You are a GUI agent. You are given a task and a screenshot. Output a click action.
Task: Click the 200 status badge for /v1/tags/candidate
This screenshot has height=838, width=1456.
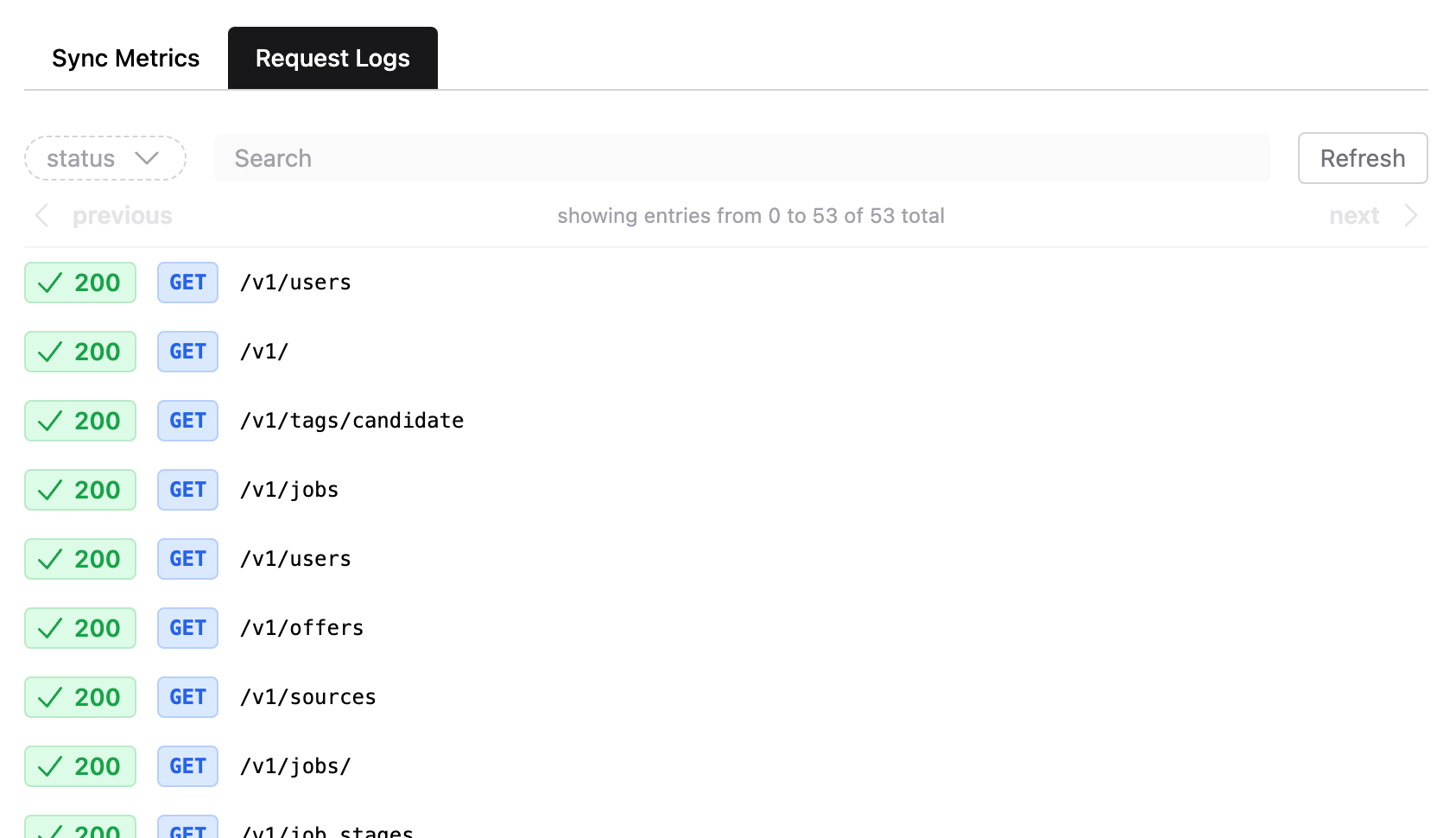click(x=80, y=421)
